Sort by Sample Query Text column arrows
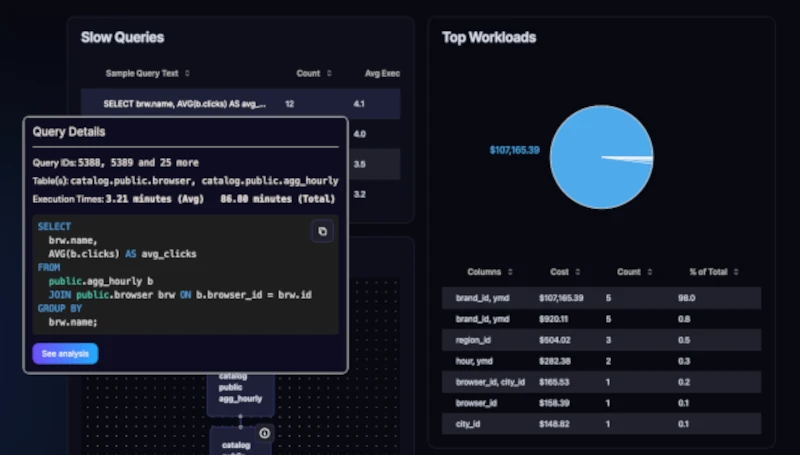 point(187,73)
